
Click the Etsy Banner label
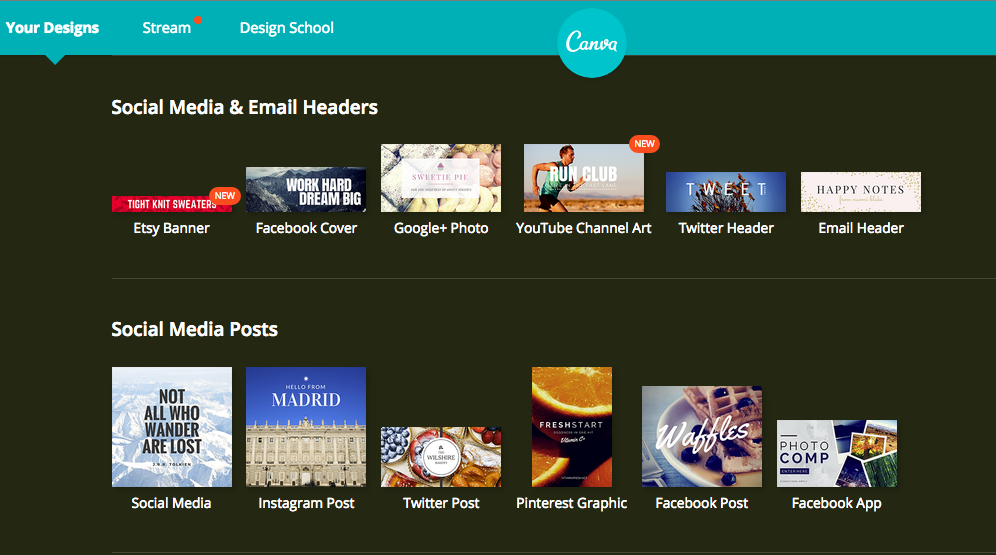(172, 228)
